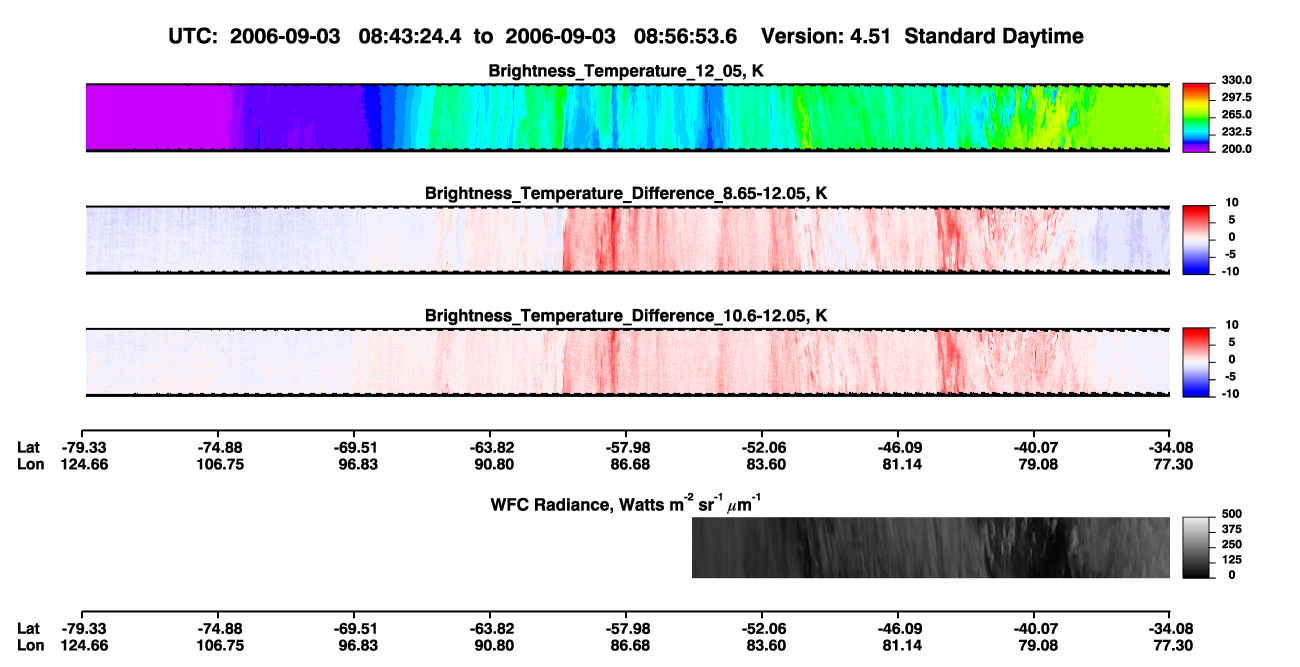Click the WFC Radiance grayscale image strip
This screenshot has height=667, width=1300.
click(x=930, y=547)
